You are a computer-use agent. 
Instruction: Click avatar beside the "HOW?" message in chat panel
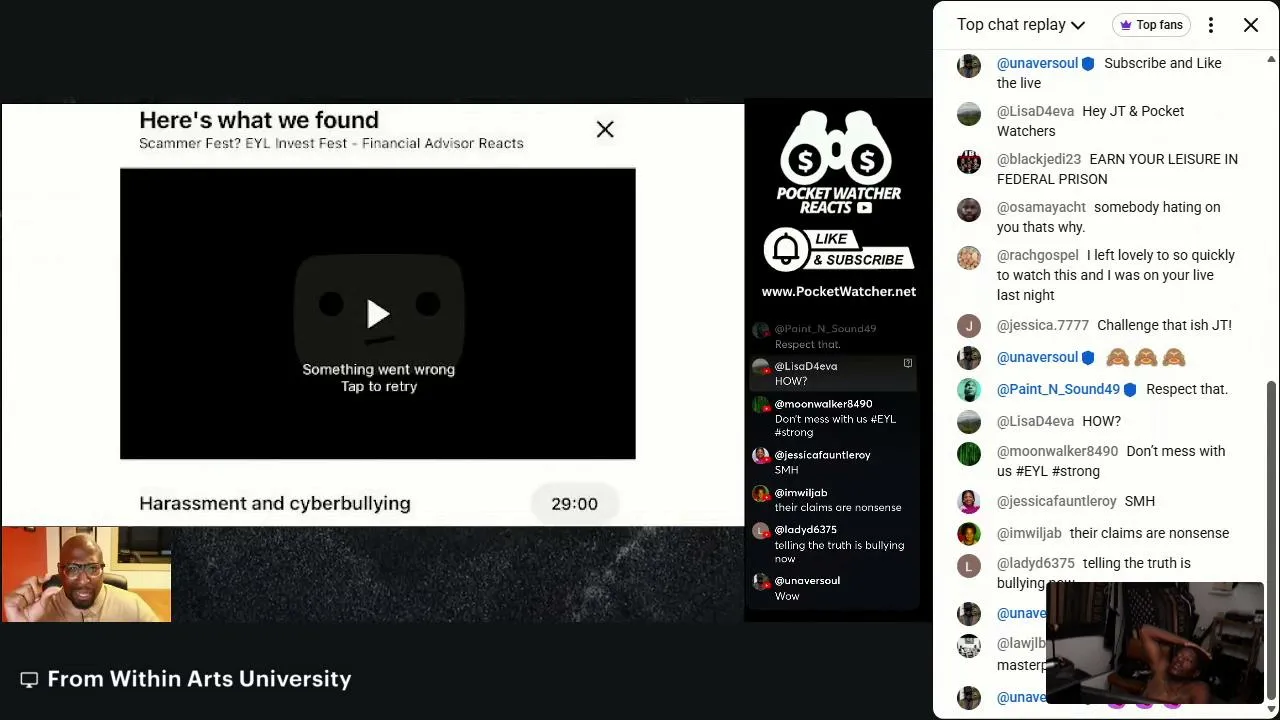[x=969, y=421]
